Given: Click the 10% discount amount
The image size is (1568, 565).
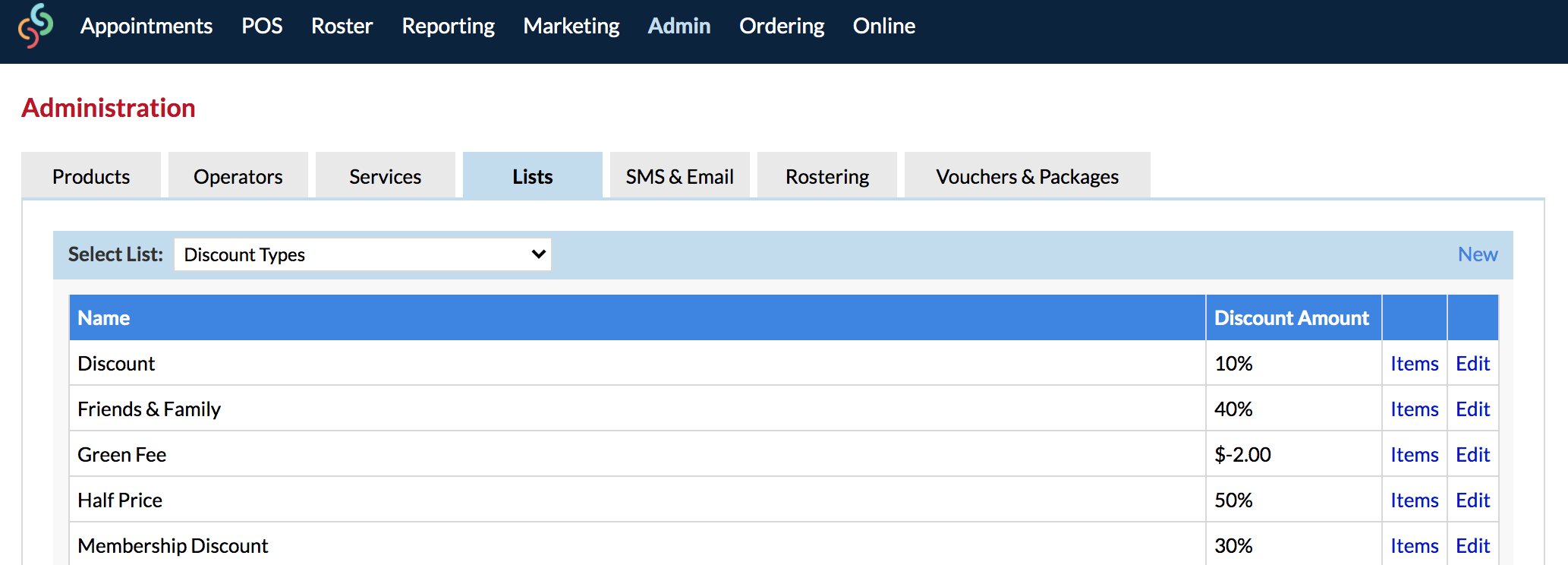Looking at the screenshot, I should tap(1233, 364).
